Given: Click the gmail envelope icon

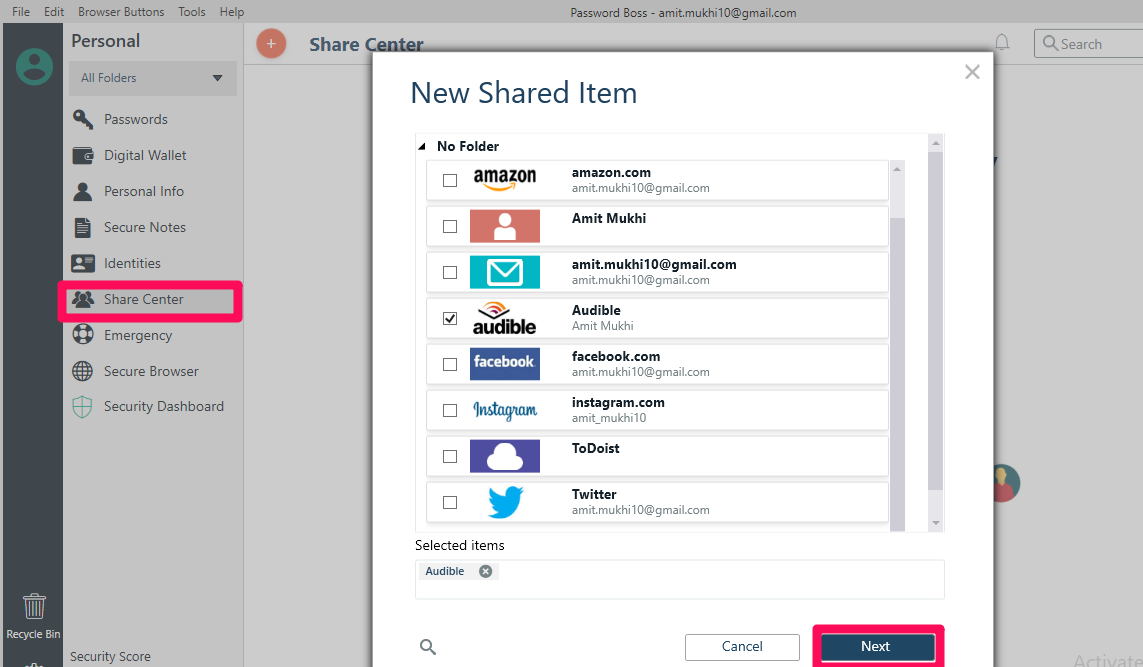Looking at the screenshot, I should [x=504, y=272].
